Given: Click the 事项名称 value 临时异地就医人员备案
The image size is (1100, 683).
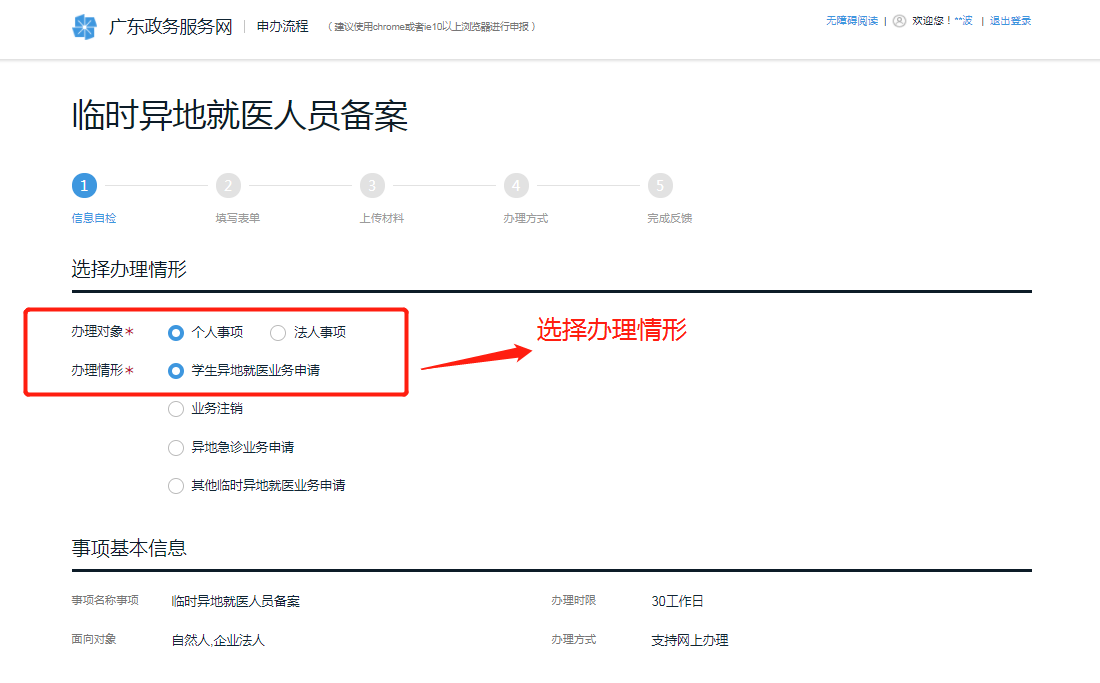Looking at the screenshot, I should tap(236, 601).
